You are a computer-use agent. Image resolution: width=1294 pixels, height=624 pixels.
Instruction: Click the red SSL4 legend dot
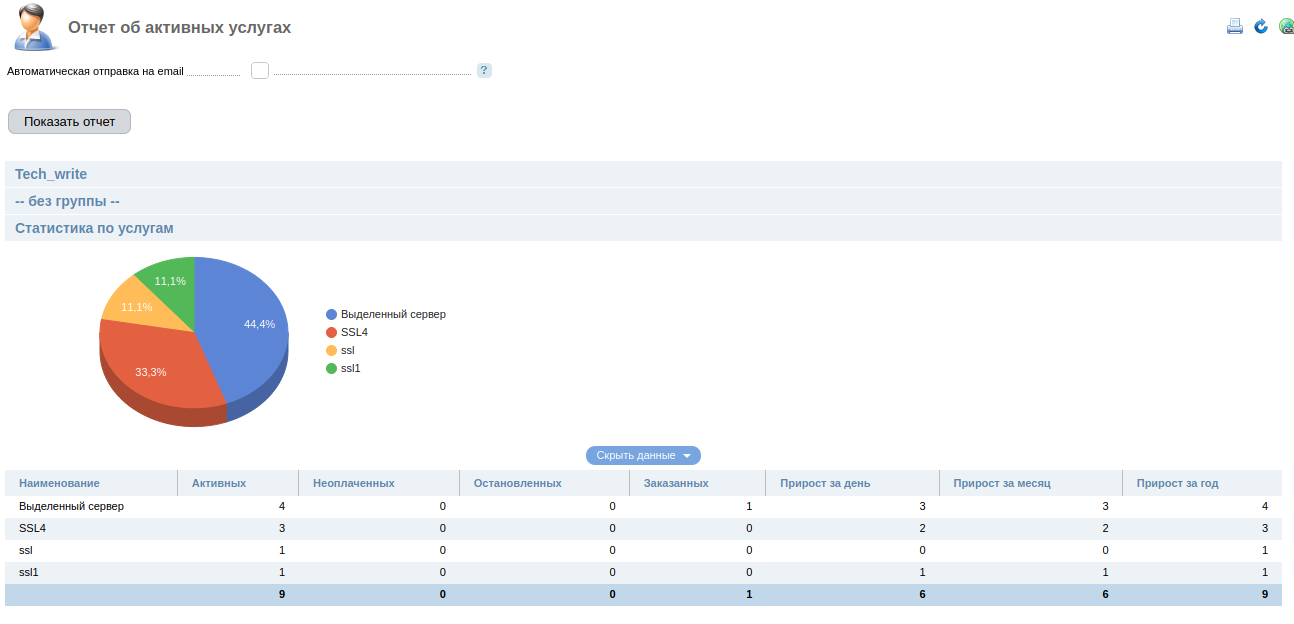point(332,332)
